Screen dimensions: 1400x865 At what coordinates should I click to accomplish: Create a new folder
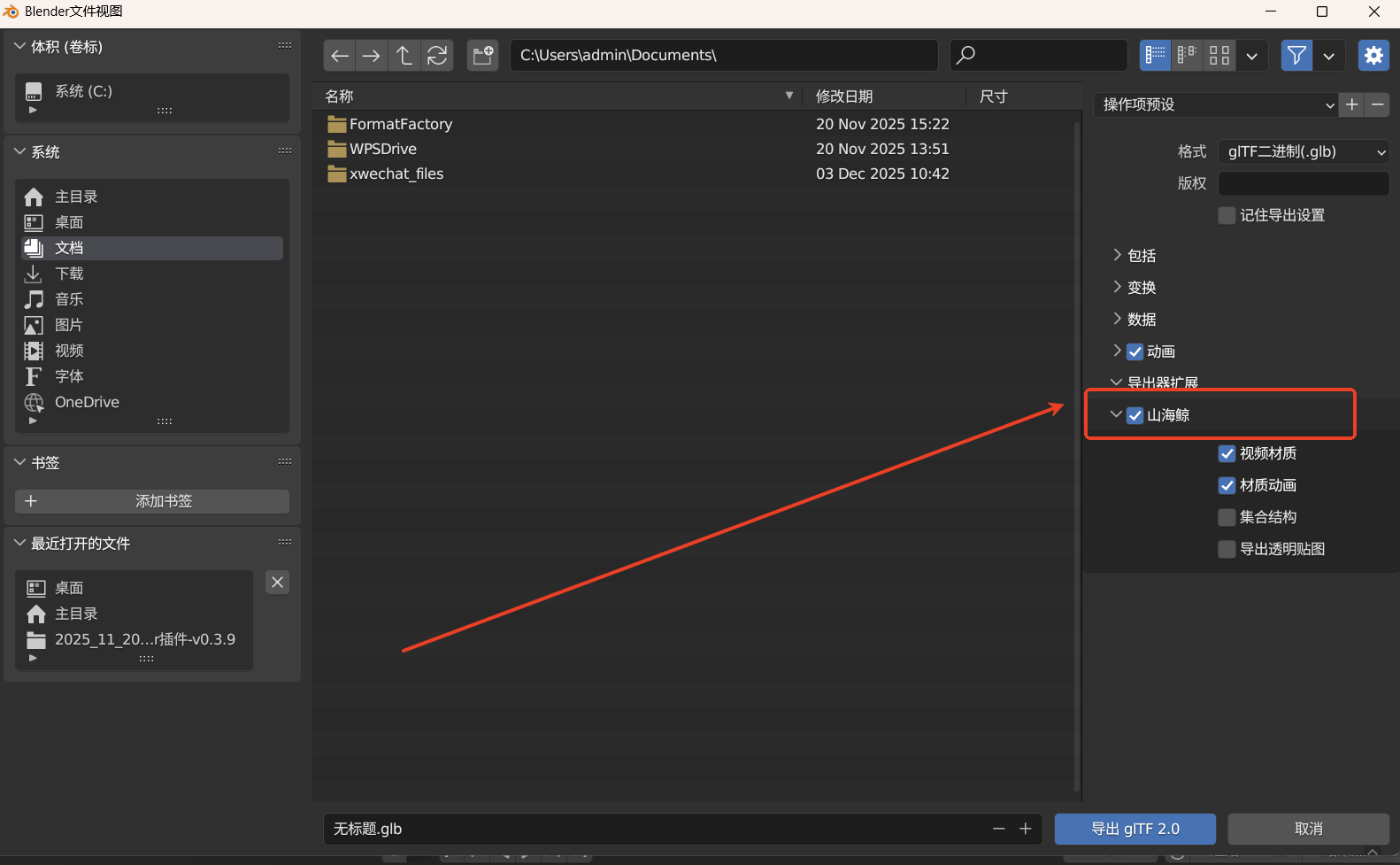coord(483,56)
